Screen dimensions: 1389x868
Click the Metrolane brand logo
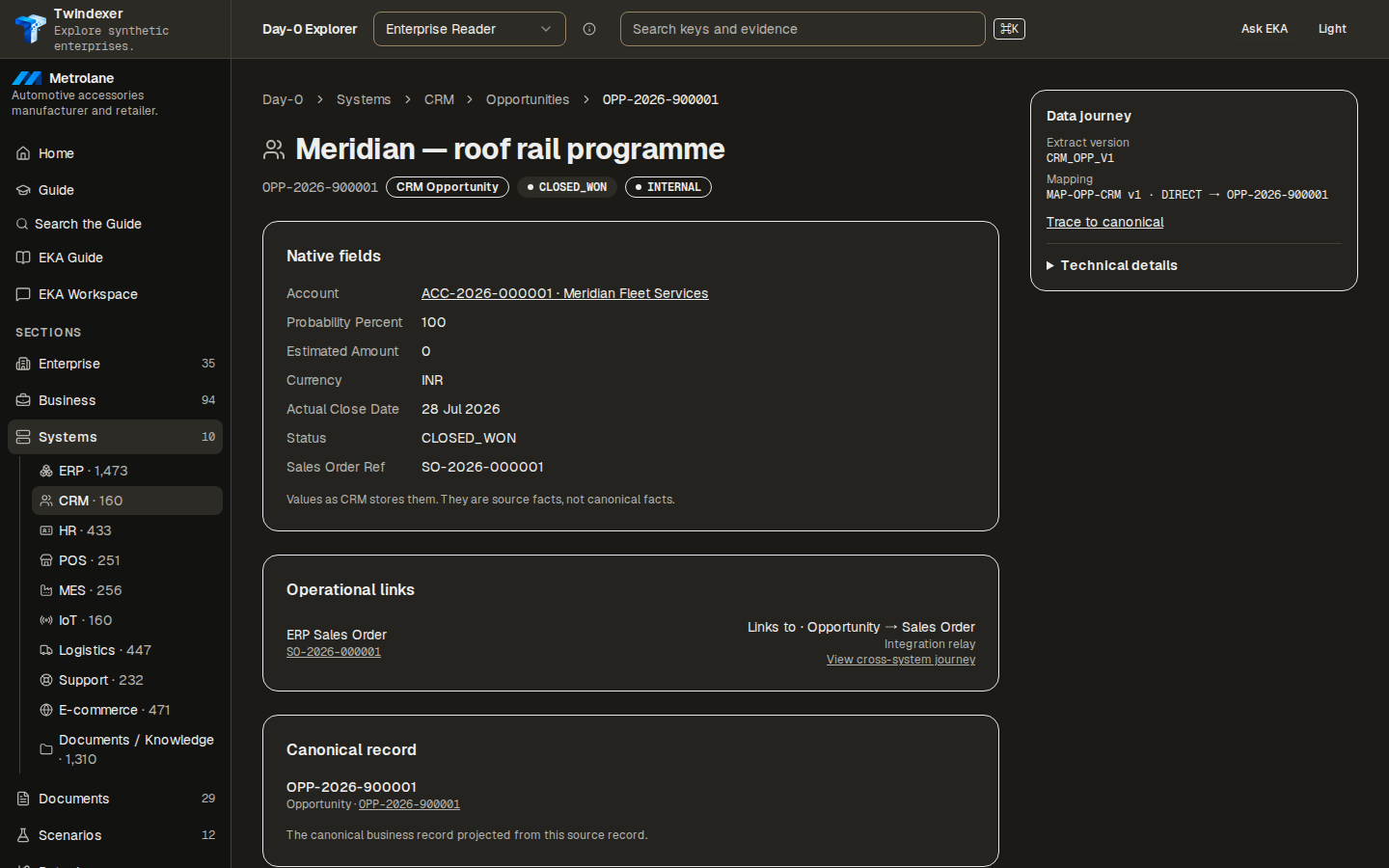(x=27, y=78)
